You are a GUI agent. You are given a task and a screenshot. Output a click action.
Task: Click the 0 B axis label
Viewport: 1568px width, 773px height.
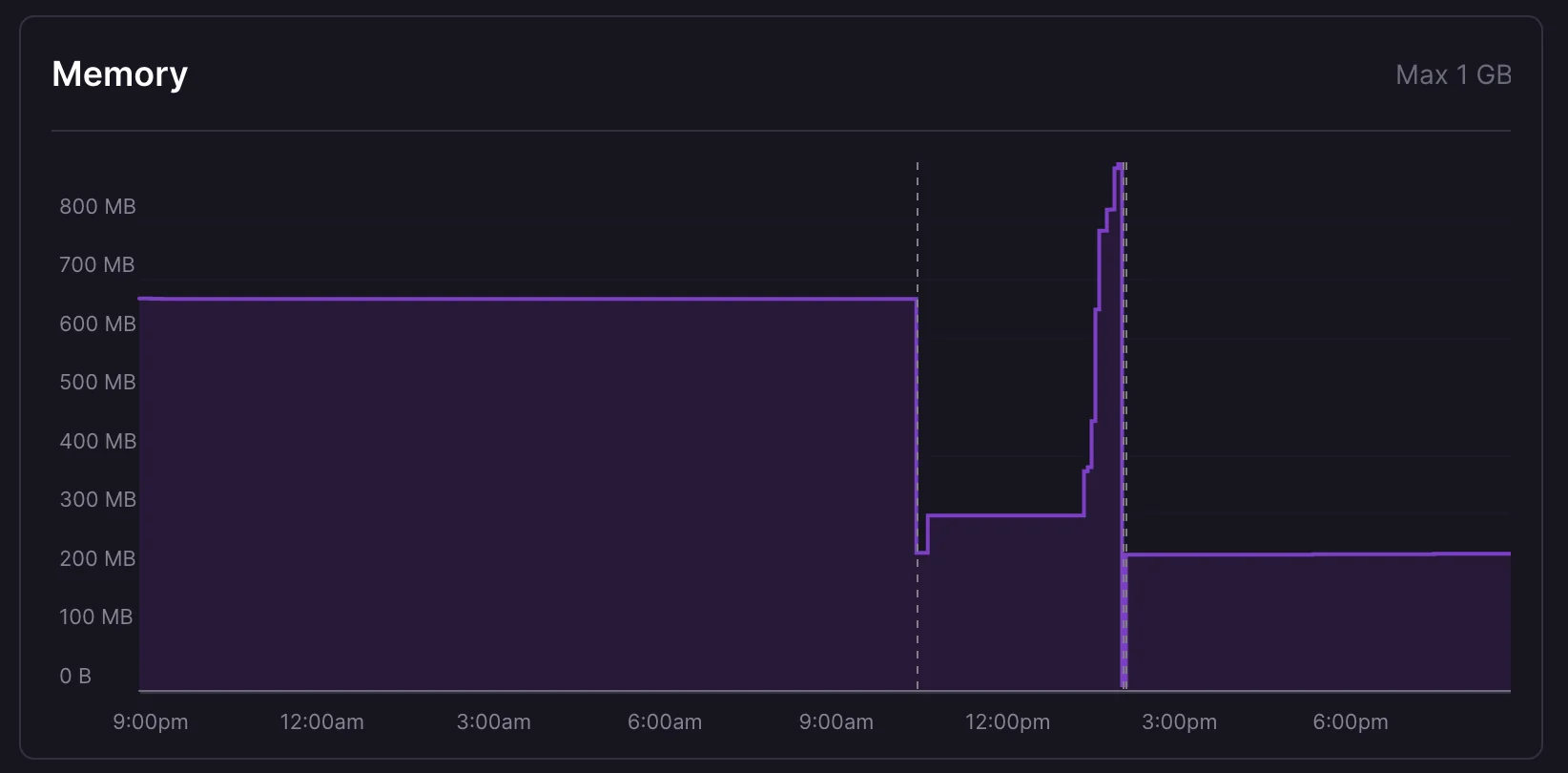coord(75,676)
